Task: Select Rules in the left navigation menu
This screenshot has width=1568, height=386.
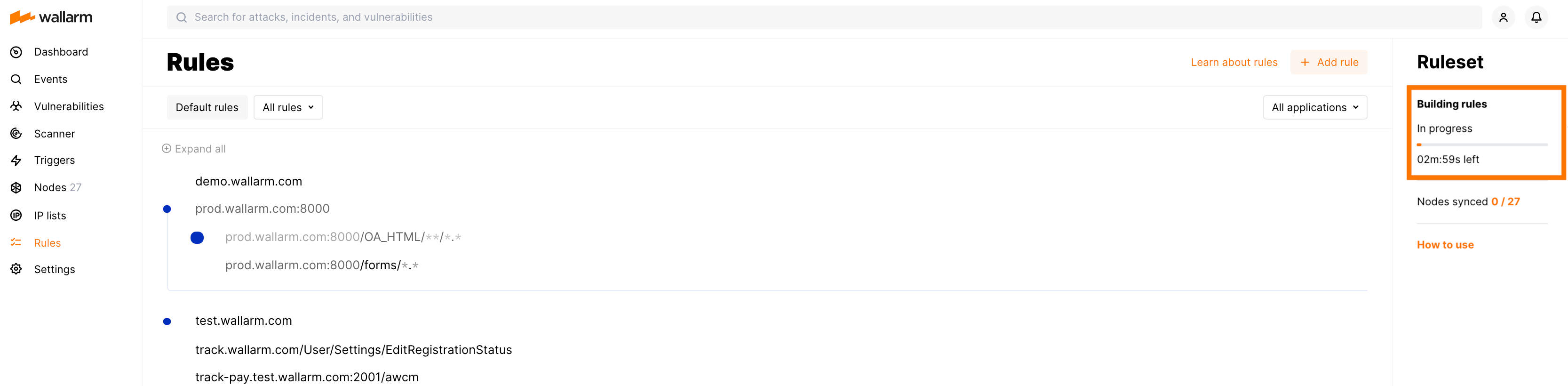Action: (47, 242)
